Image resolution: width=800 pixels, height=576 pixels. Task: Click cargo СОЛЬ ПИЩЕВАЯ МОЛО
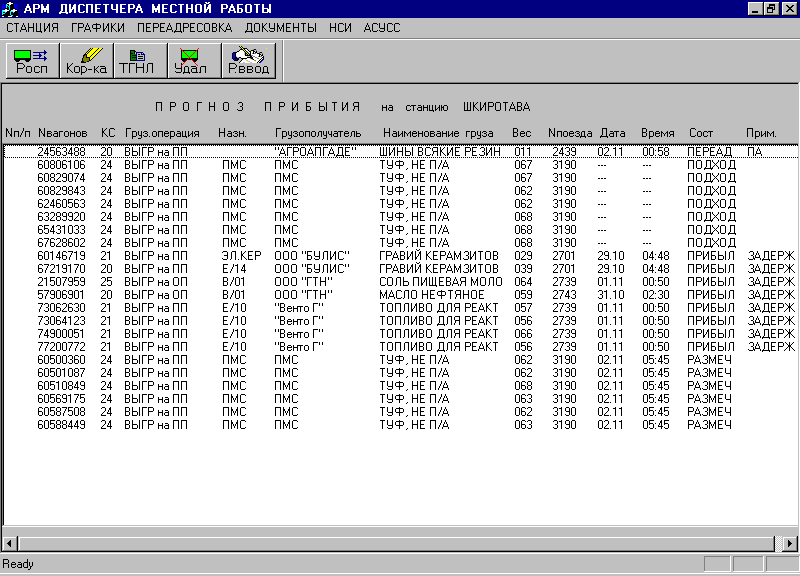click(x=441, y=282)
